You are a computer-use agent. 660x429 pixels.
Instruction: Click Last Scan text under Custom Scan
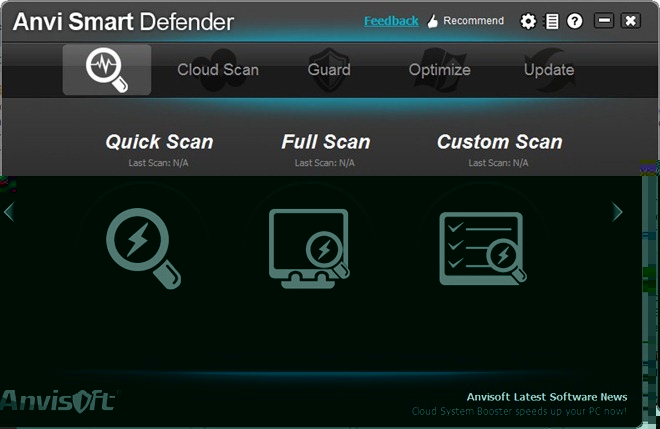(x=498, y=163)
